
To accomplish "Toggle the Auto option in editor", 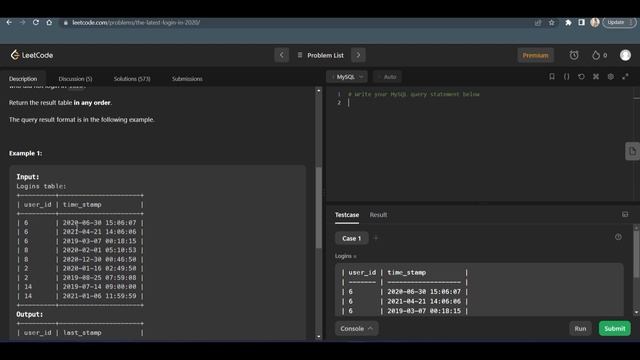I will (x=387, y=77).
